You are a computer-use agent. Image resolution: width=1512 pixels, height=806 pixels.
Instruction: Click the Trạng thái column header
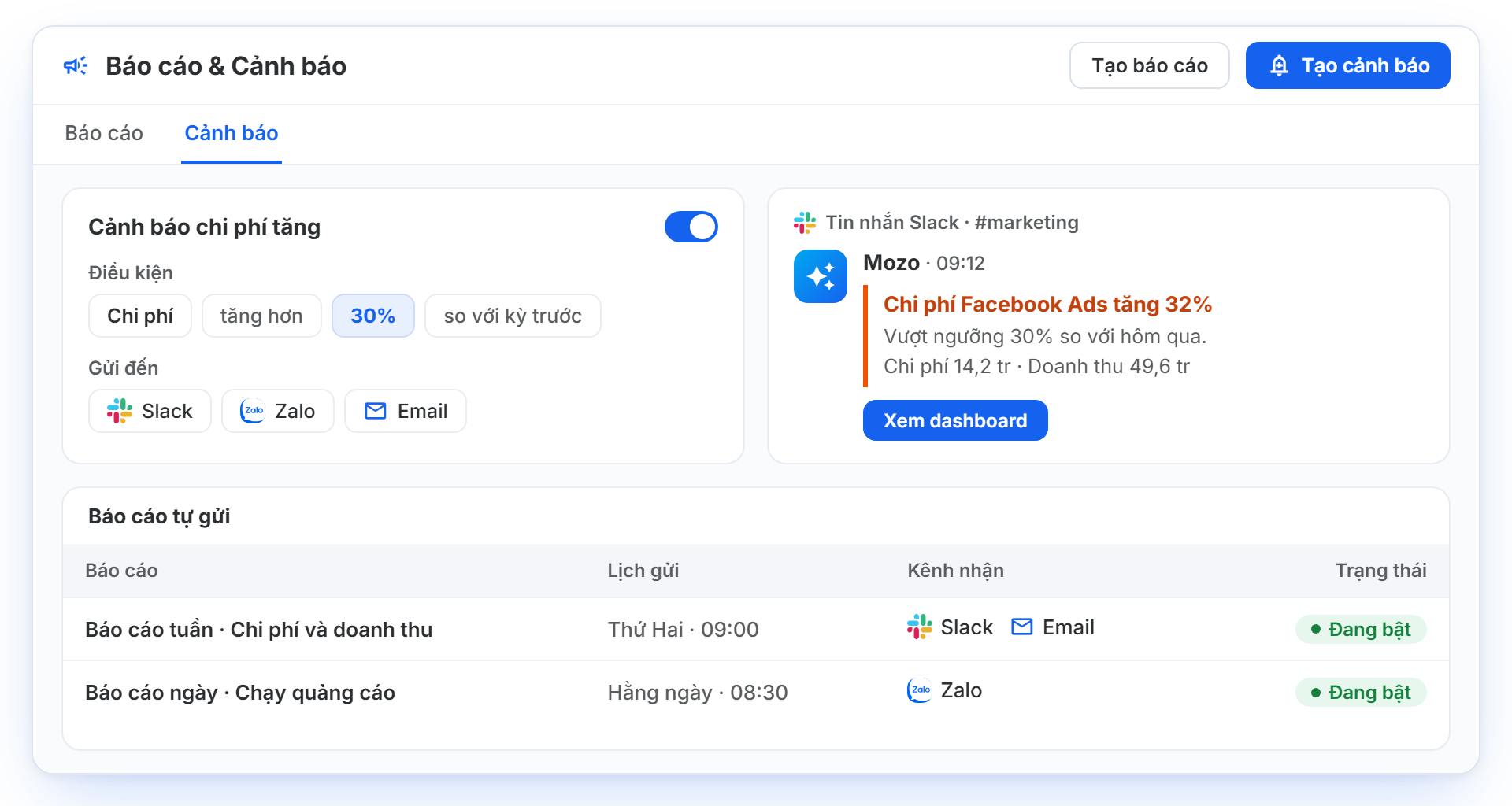point(1381,571)
